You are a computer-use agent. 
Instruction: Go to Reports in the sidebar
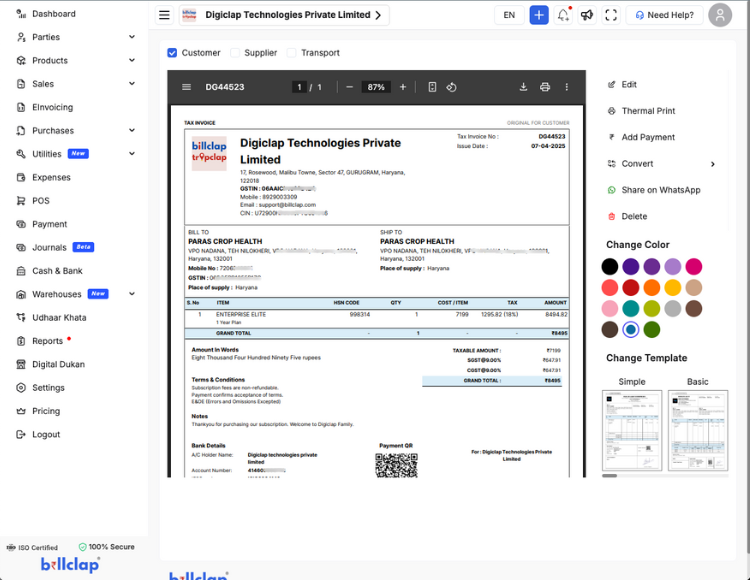coord(47,341)
